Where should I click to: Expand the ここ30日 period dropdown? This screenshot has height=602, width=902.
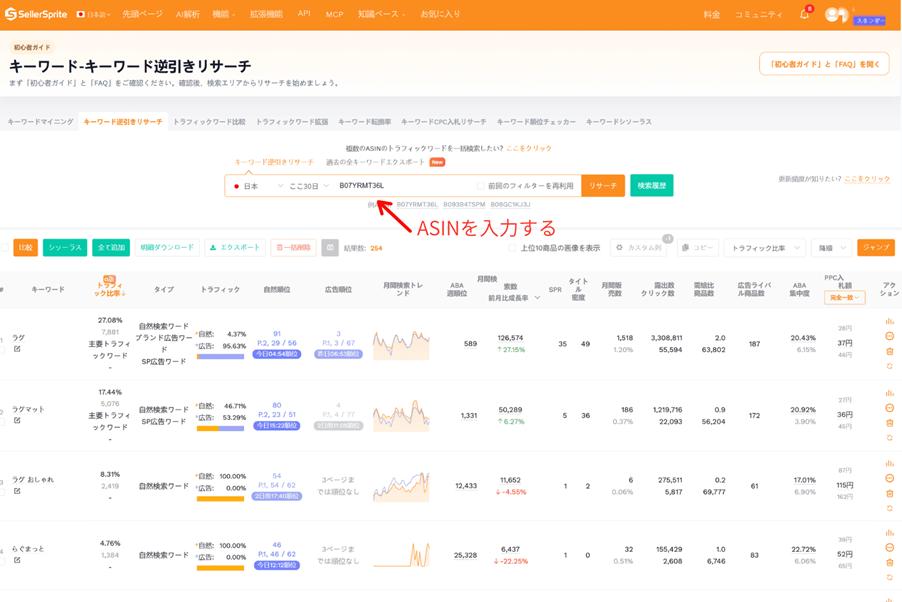point(309,186)
